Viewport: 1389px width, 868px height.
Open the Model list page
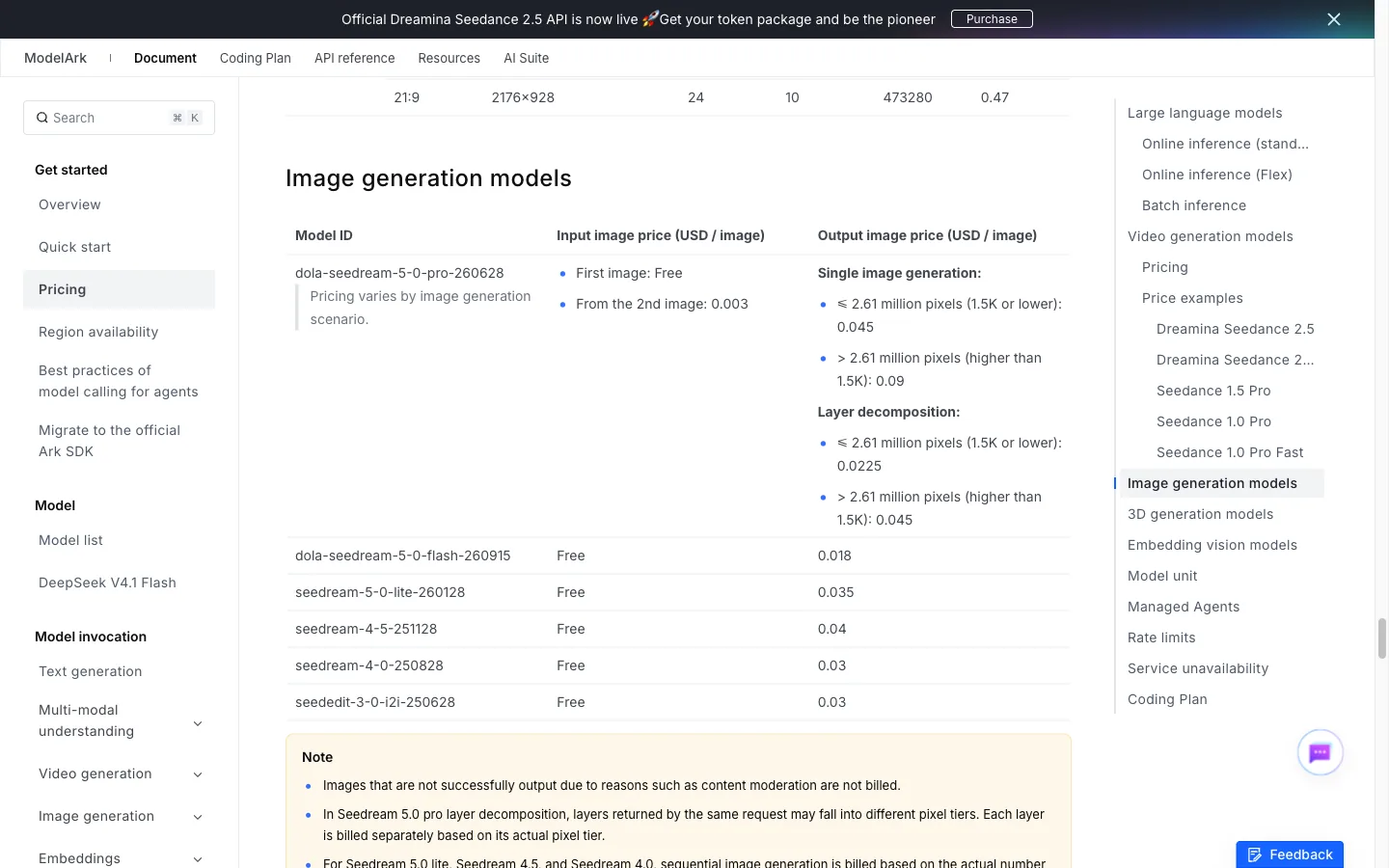click(x=70, y=540)
